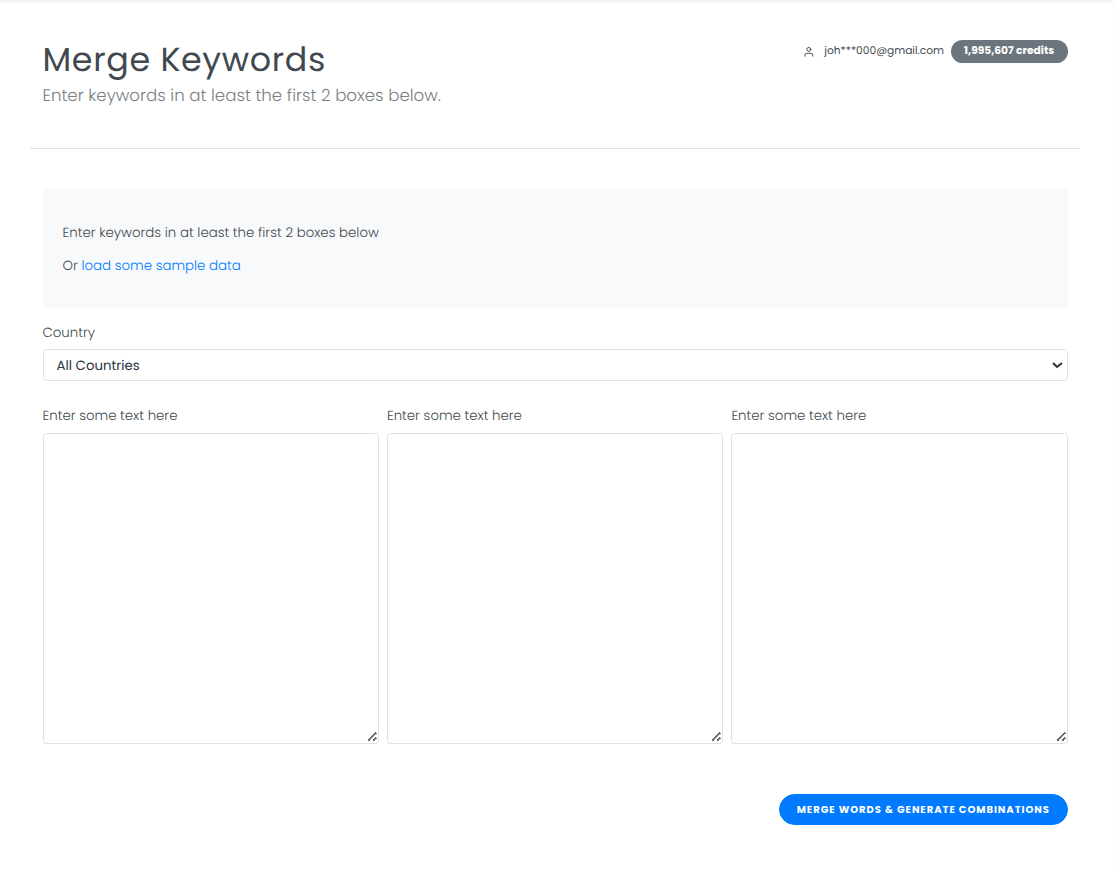1114x871 pixels.
Task: Click the Country field label
Action: [69, 333]
